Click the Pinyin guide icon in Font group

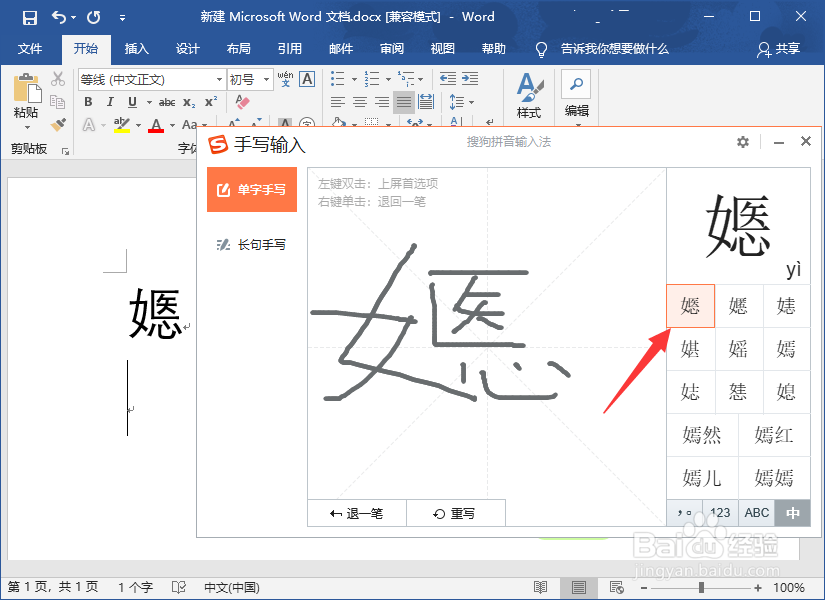[x=284, y=79]
